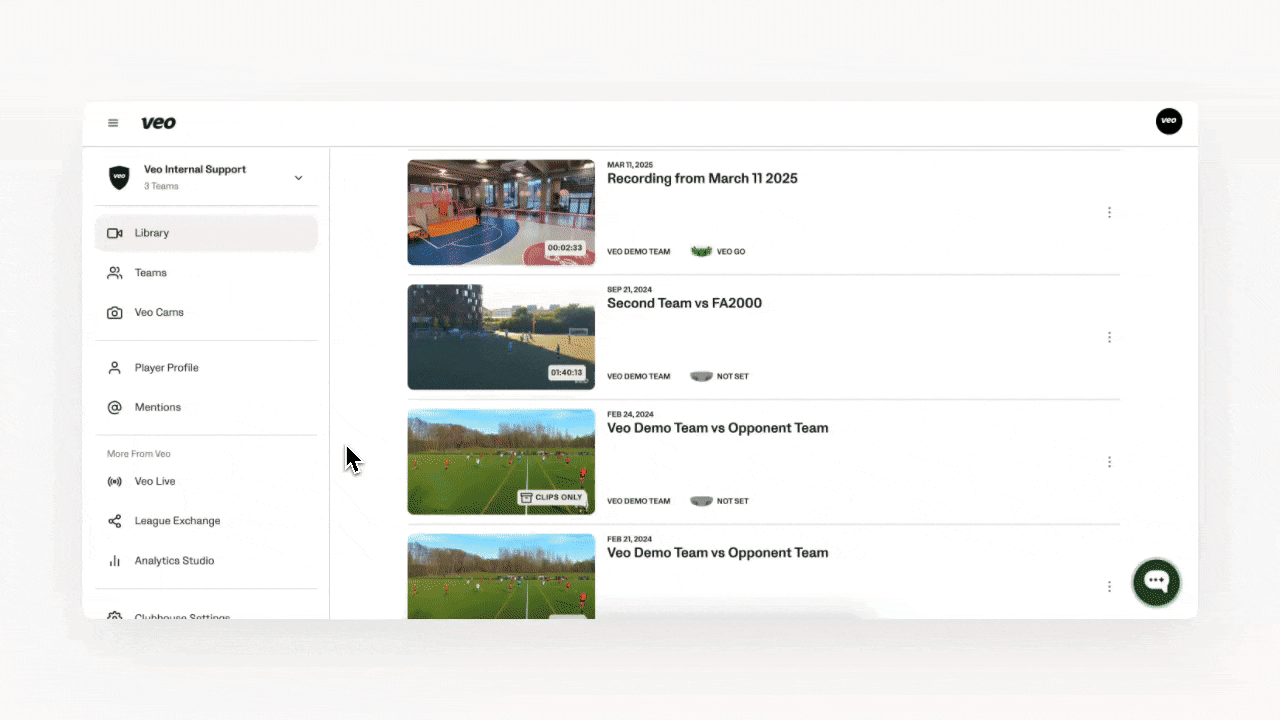
Task: Click the Recording from March 11 2025 title
Action: (x=702, y=179)
